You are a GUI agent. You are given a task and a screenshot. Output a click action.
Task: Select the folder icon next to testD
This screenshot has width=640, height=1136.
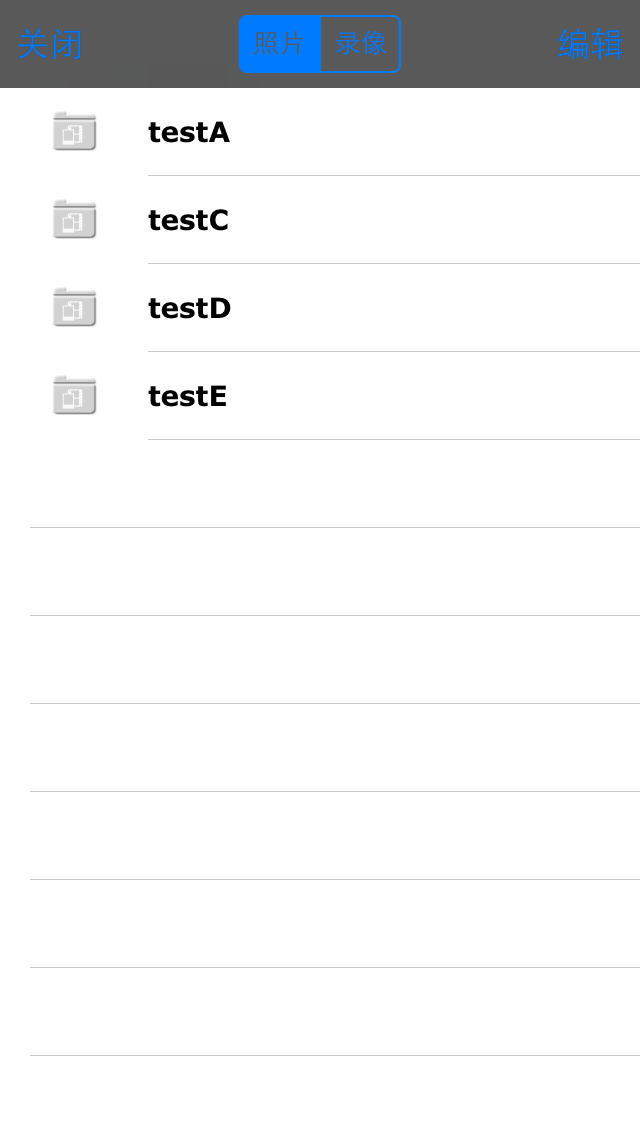(75, 307)
